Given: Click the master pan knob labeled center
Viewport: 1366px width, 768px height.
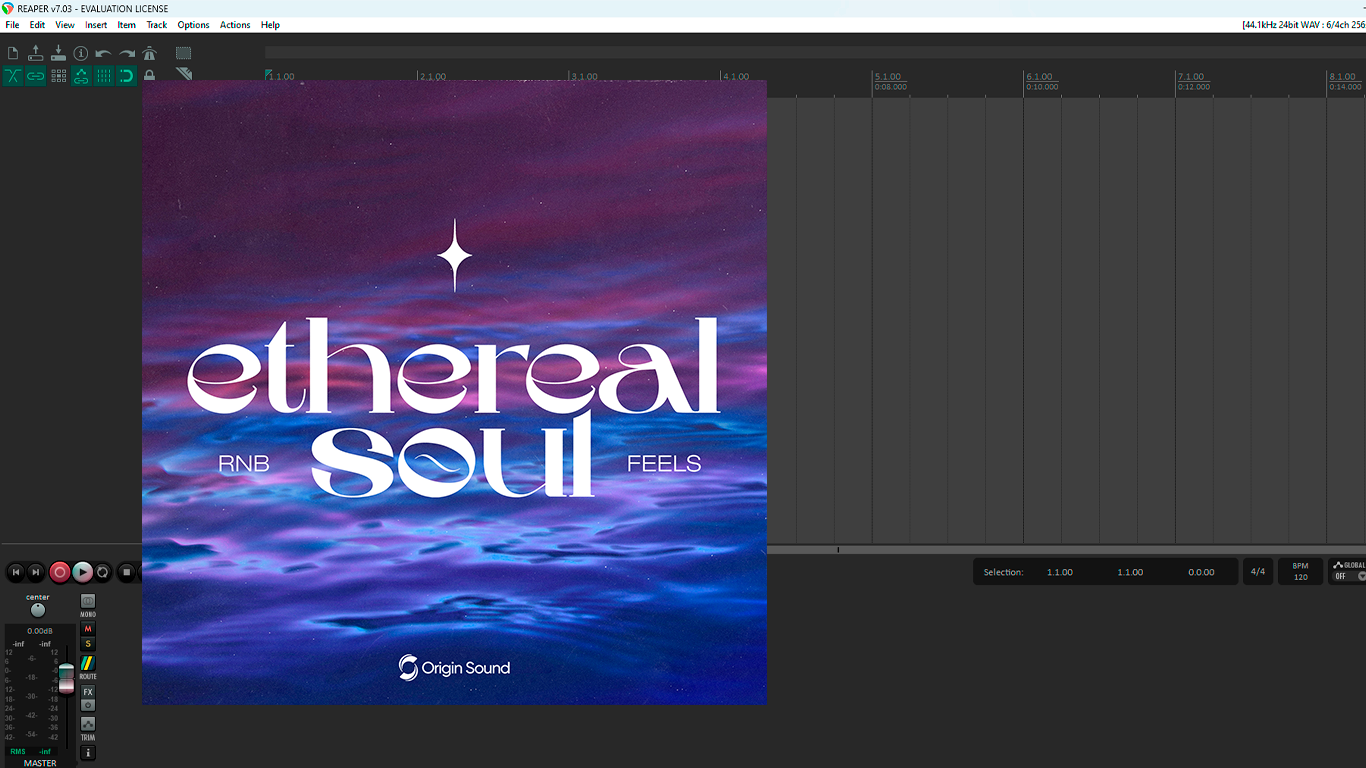Looking at the screenshot, I should (x=38, y=610).
